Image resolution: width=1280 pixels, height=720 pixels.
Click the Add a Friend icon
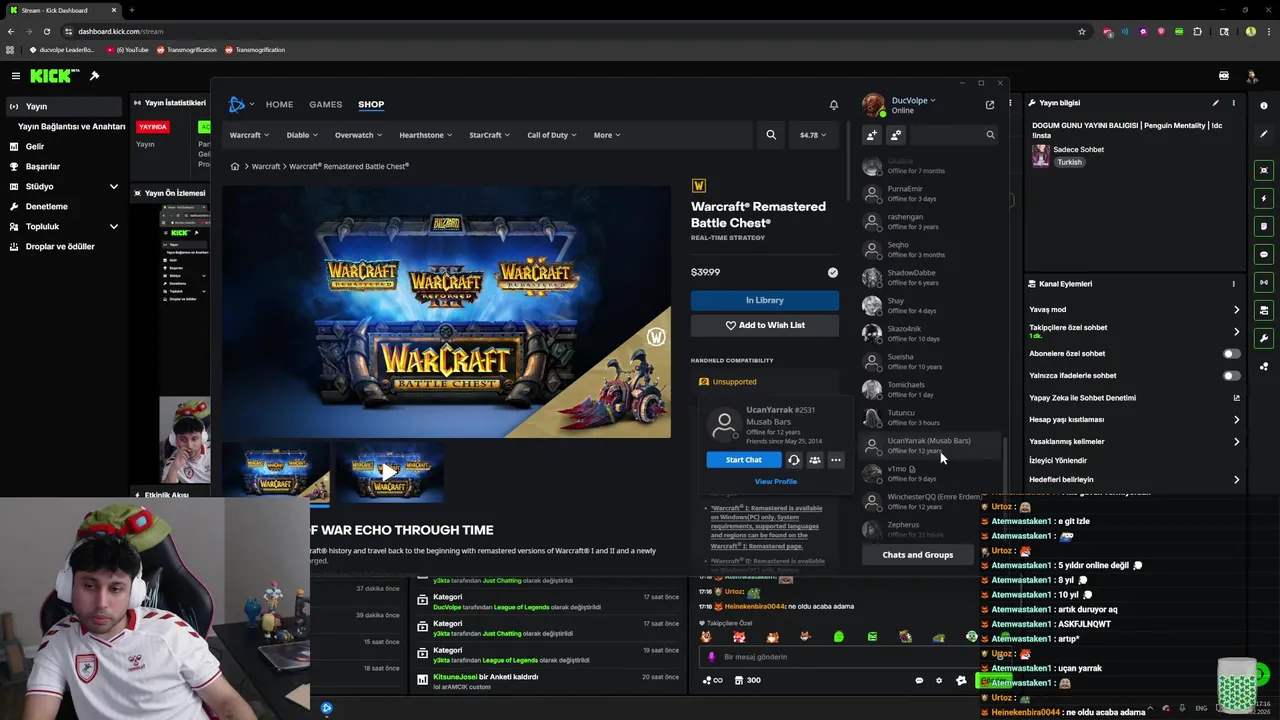click(x=872, y=135)
